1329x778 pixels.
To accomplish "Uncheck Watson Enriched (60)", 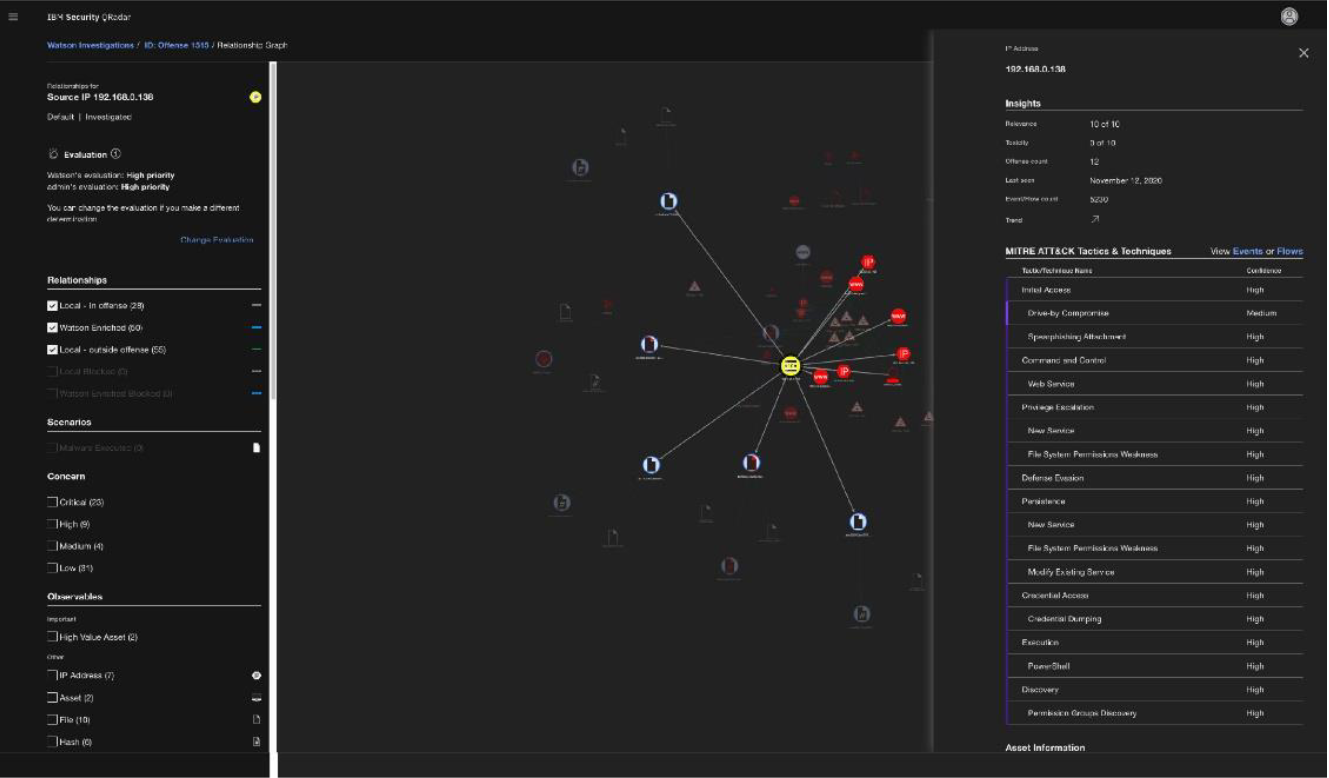I will pos(52,327).
